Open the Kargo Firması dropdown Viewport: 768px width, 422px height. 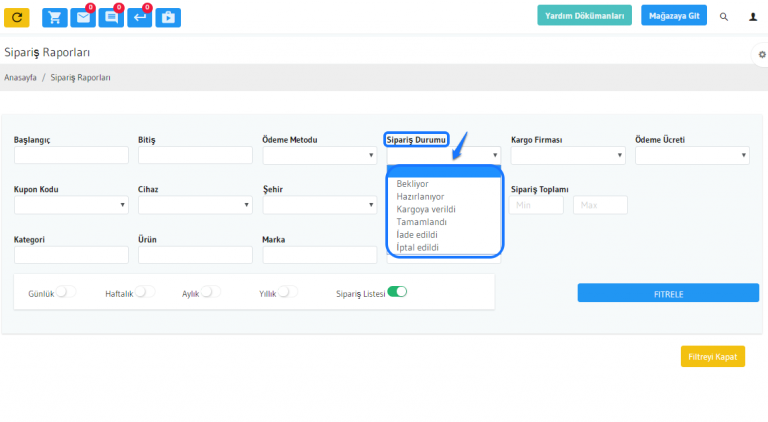[567, 155]
